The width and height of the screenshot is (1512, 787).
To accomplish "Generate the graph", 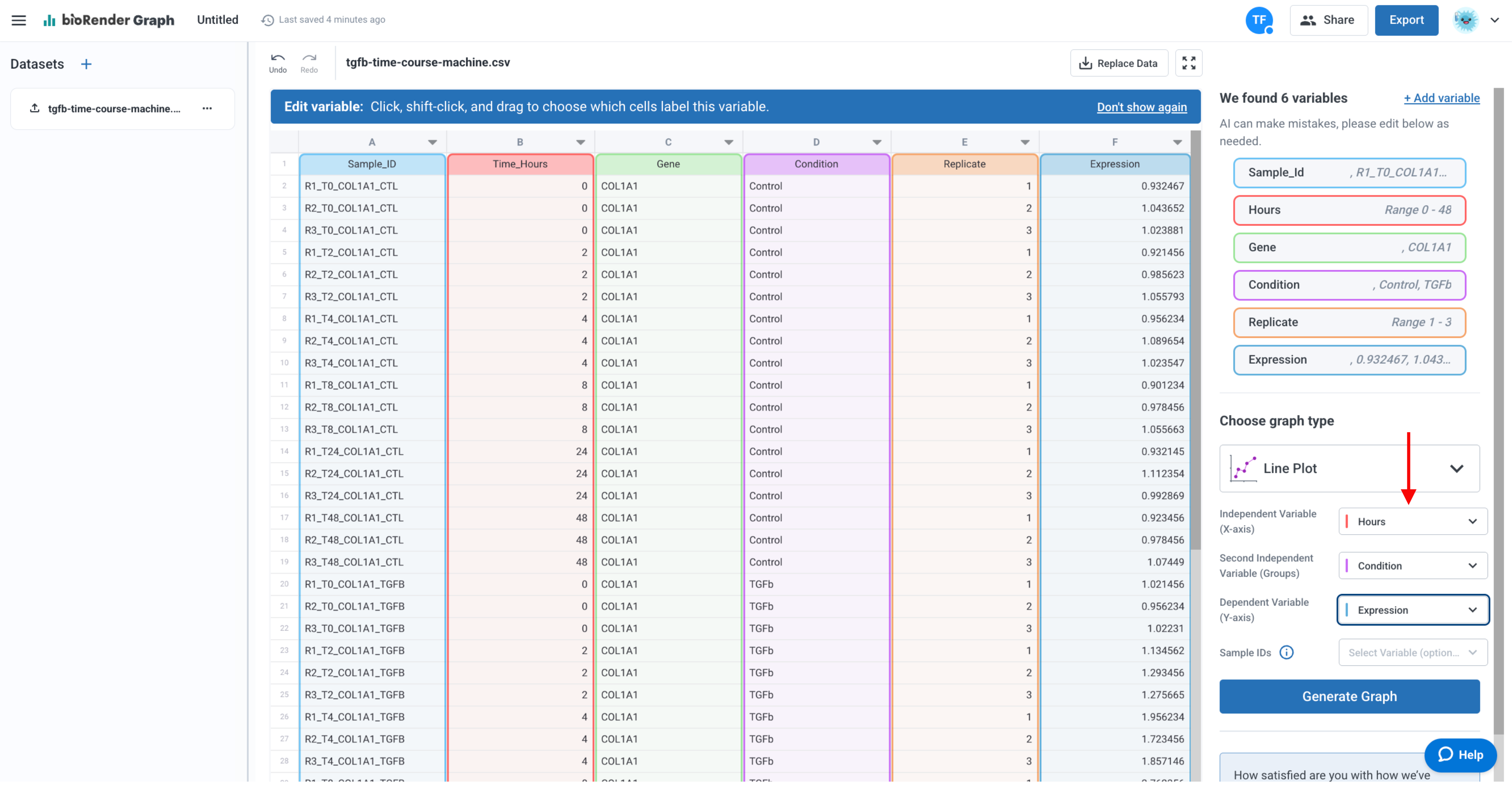I will 1349,696.
